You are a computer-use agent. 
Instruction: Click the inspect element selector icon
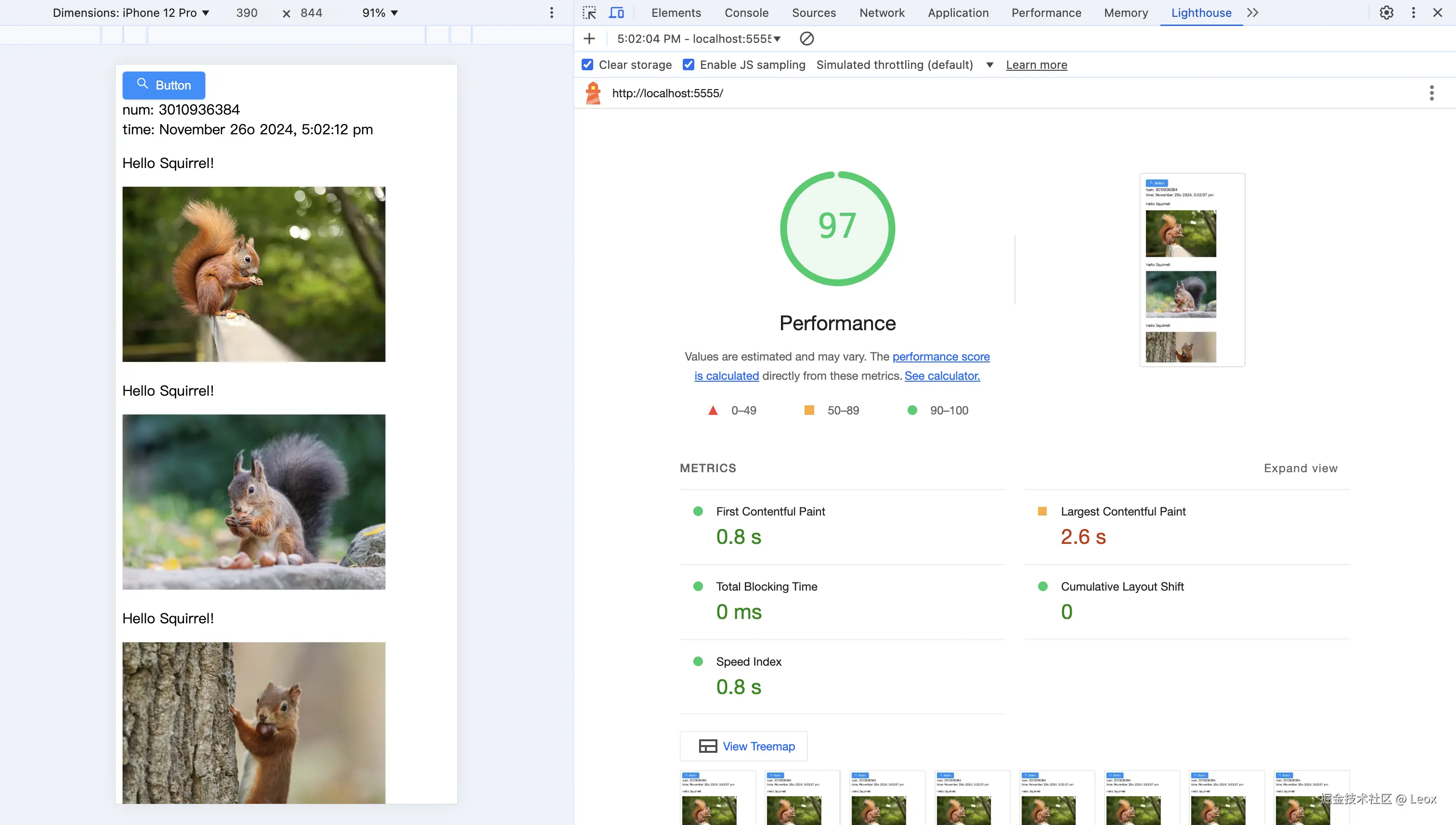(589, 13)
